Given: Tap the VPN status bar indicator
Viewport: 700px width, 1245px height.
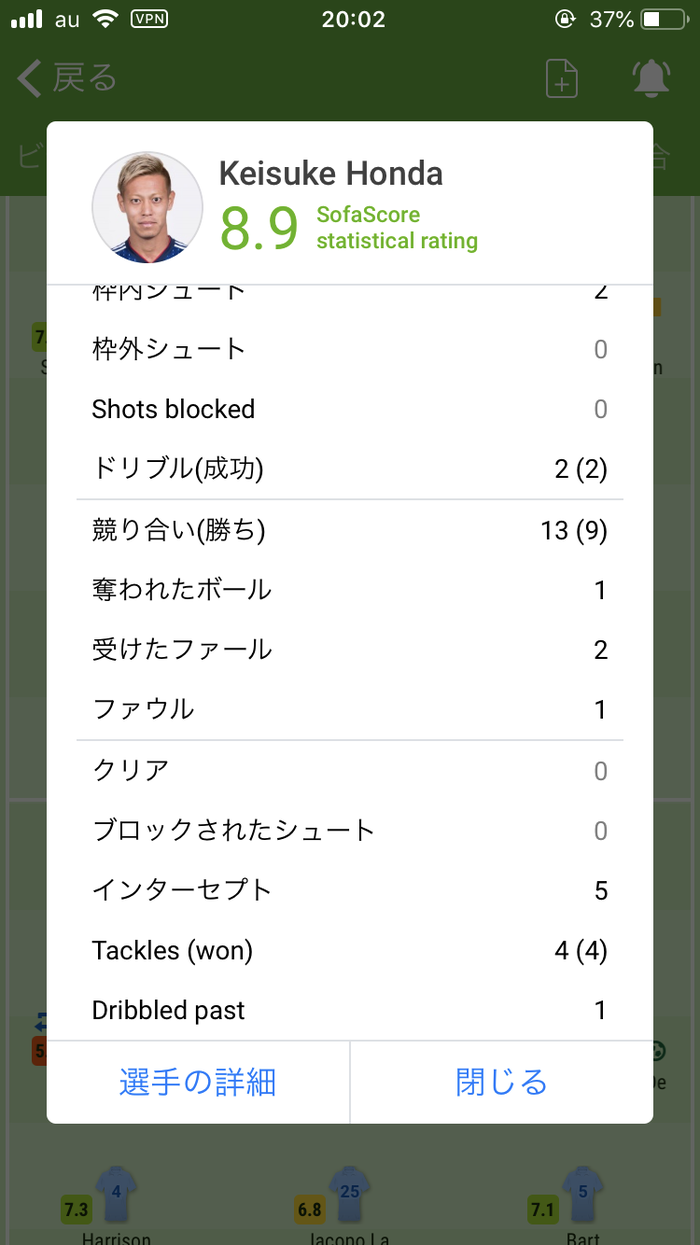Looking at the screenshot, I should (149, 19).
